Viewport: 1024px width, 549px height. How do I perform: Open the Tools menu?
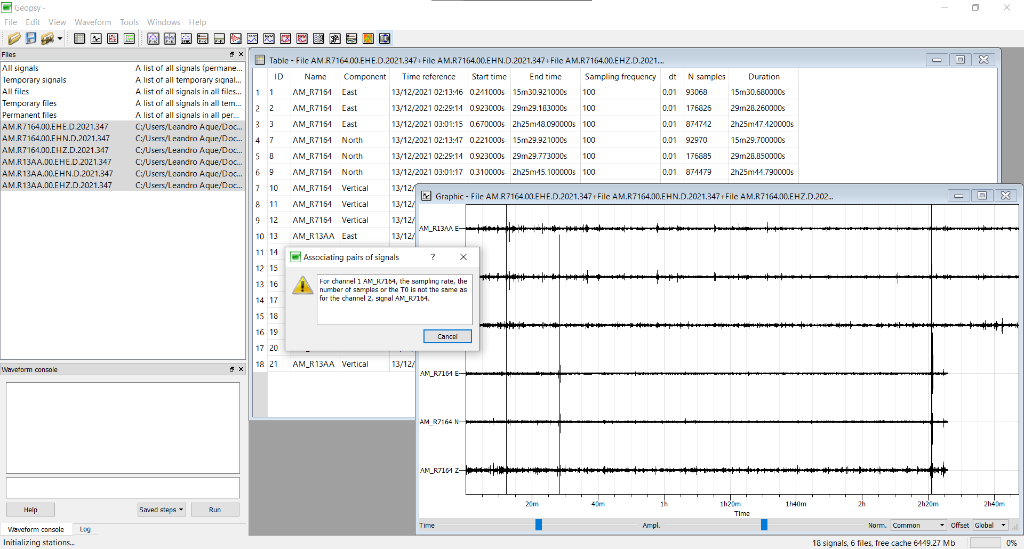click(x=129, y=21)
